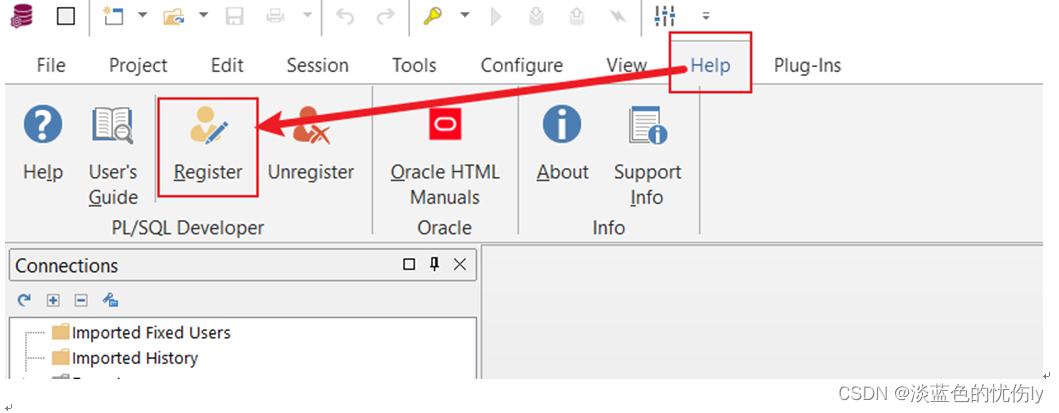Select the Imported Fixed Users folder
Screen dimensions: 1059x413
[x=141, y=333]
